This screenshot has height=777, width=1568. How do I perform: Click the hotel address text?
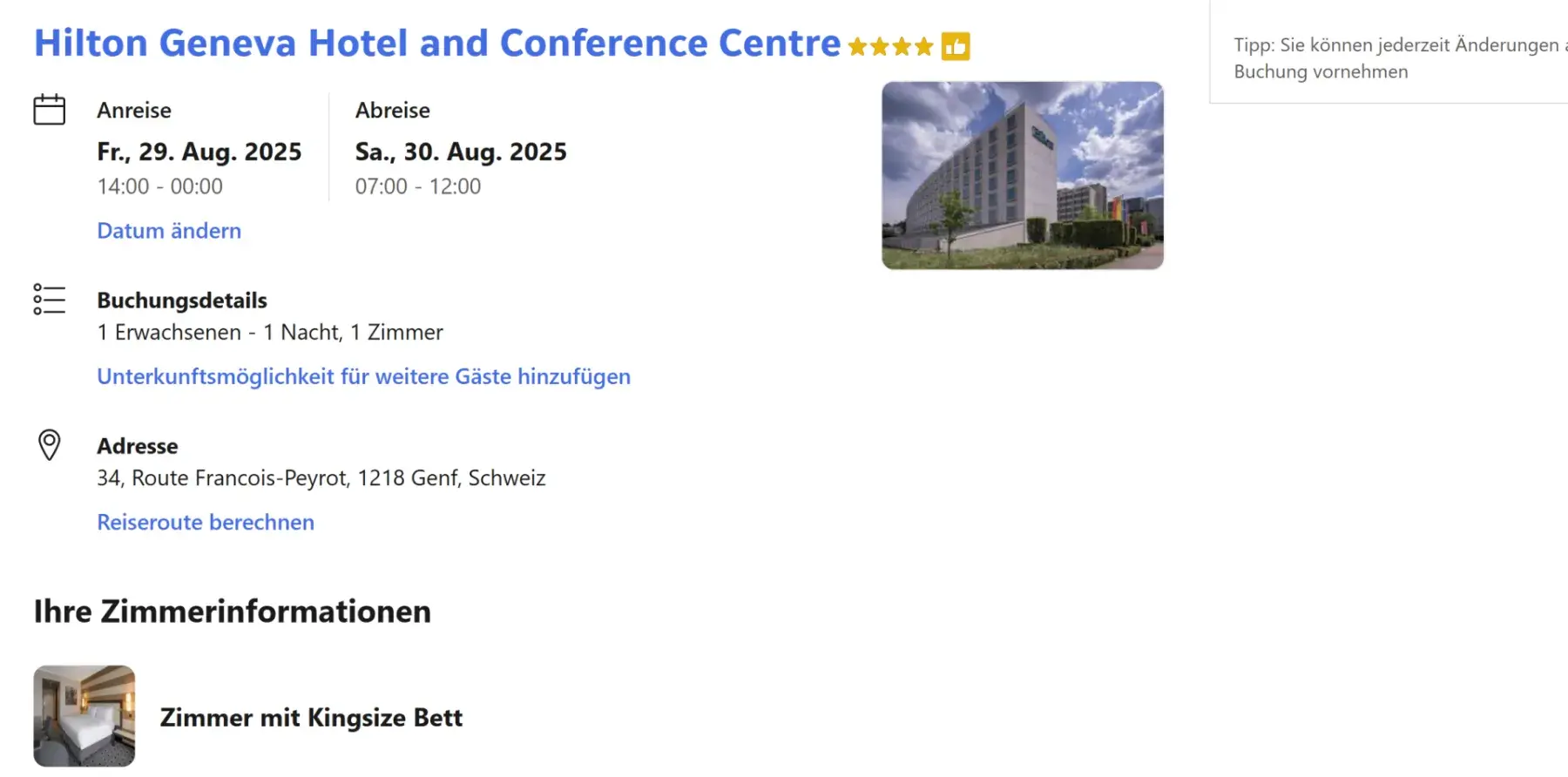321,478
